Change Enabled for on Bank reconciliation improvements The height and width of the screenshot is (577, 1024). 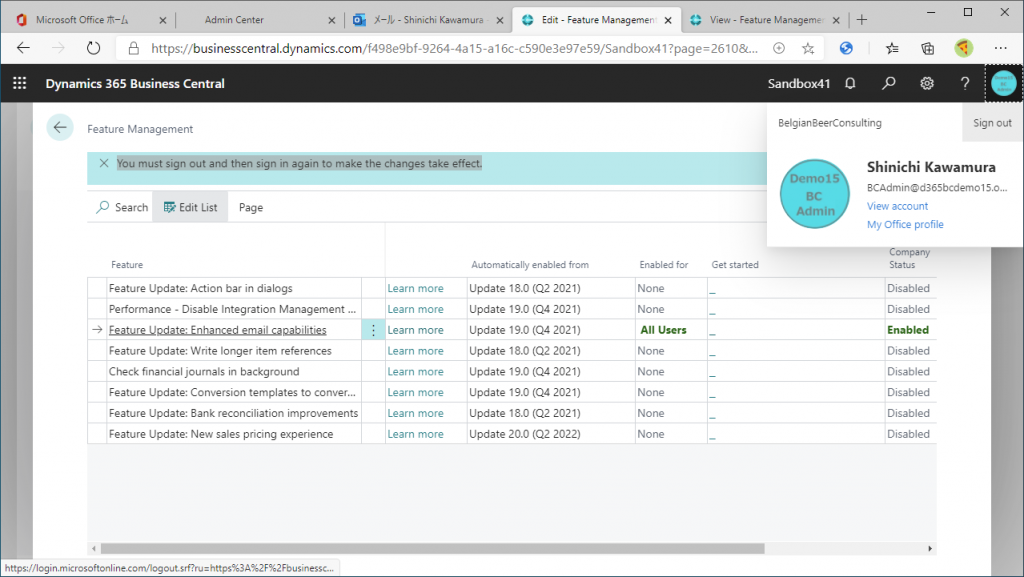671,414
